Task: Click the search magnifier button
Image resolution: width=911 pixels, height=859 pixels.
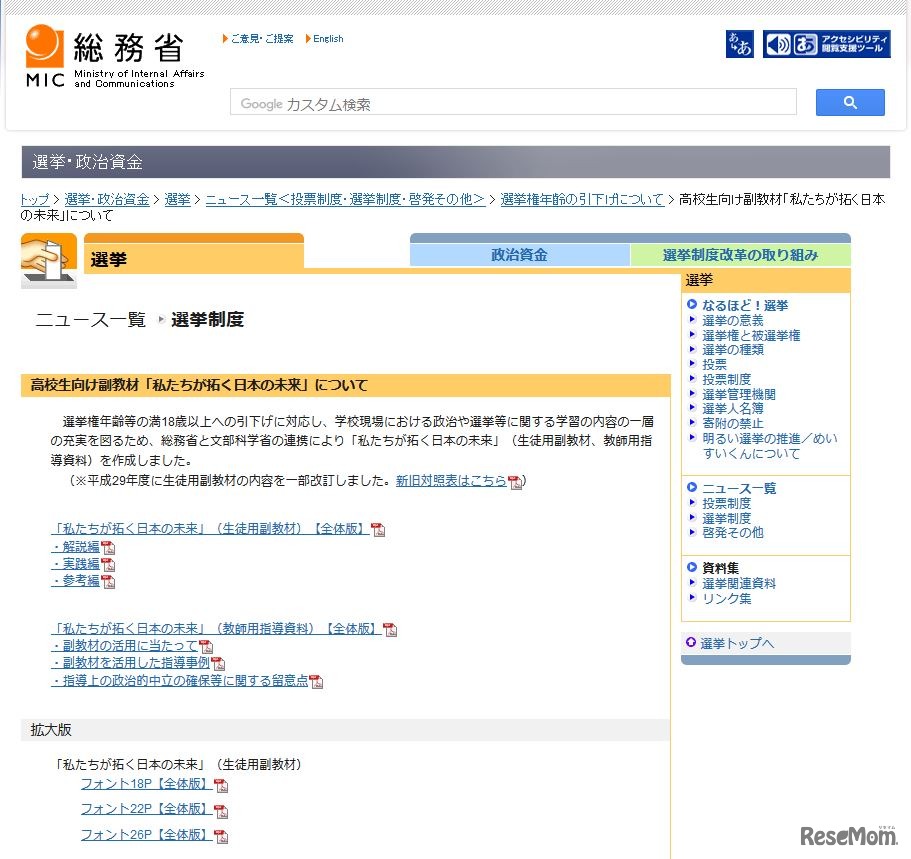Action: [849, 102]
